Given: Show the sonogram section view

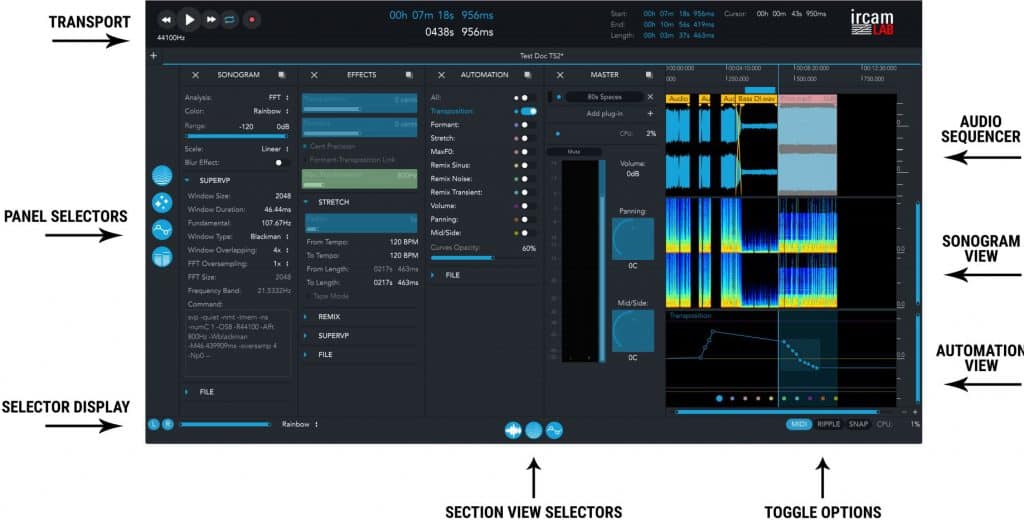Looking at the screenshot, I should pyautogui.click(x=534, y=431).
